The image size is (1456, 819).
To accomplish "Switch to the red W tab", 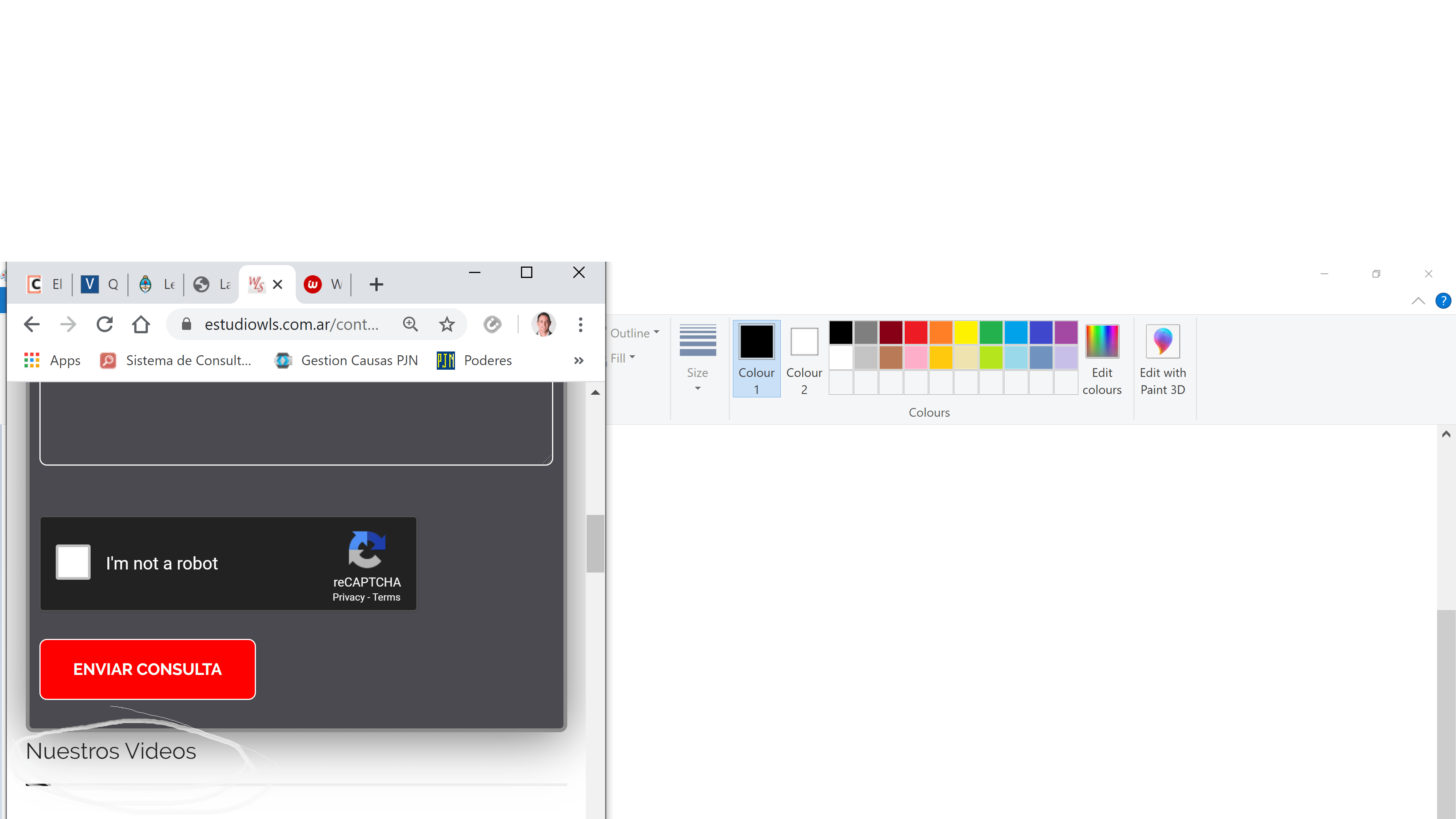I will [323, 284].
